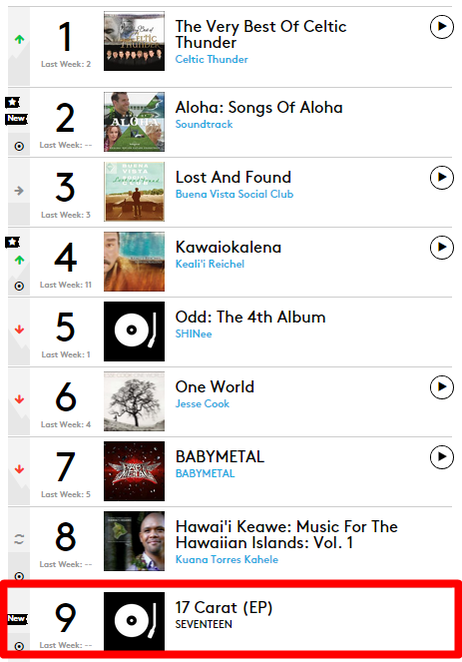Click the gray steady arrow at rank 3
The width and height of the screenshot is (462, 662).
pyautogui.click(x=19, y=191)
